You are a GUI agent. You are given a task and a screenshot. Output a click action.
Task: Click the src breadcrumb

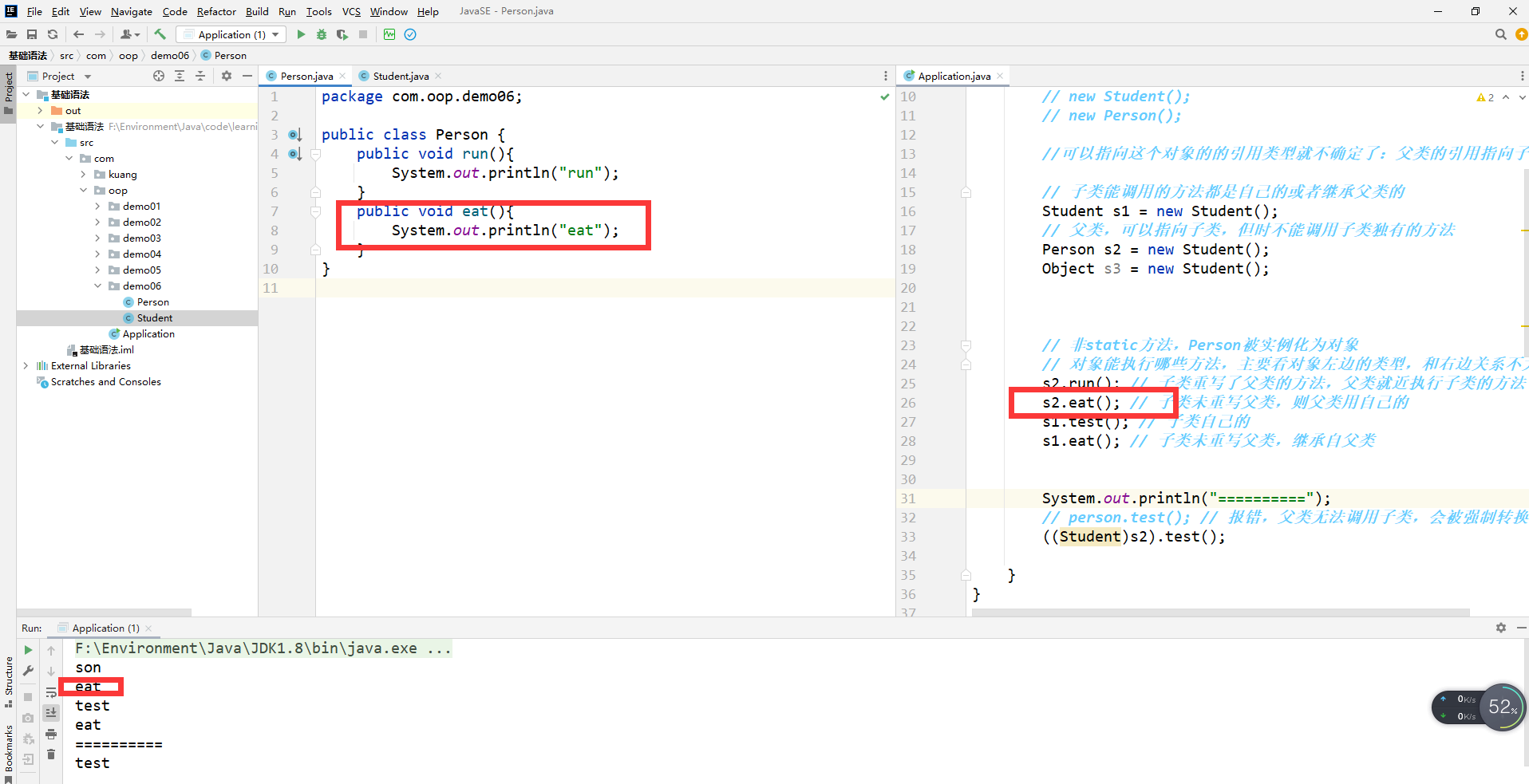(x=66, y=55)
